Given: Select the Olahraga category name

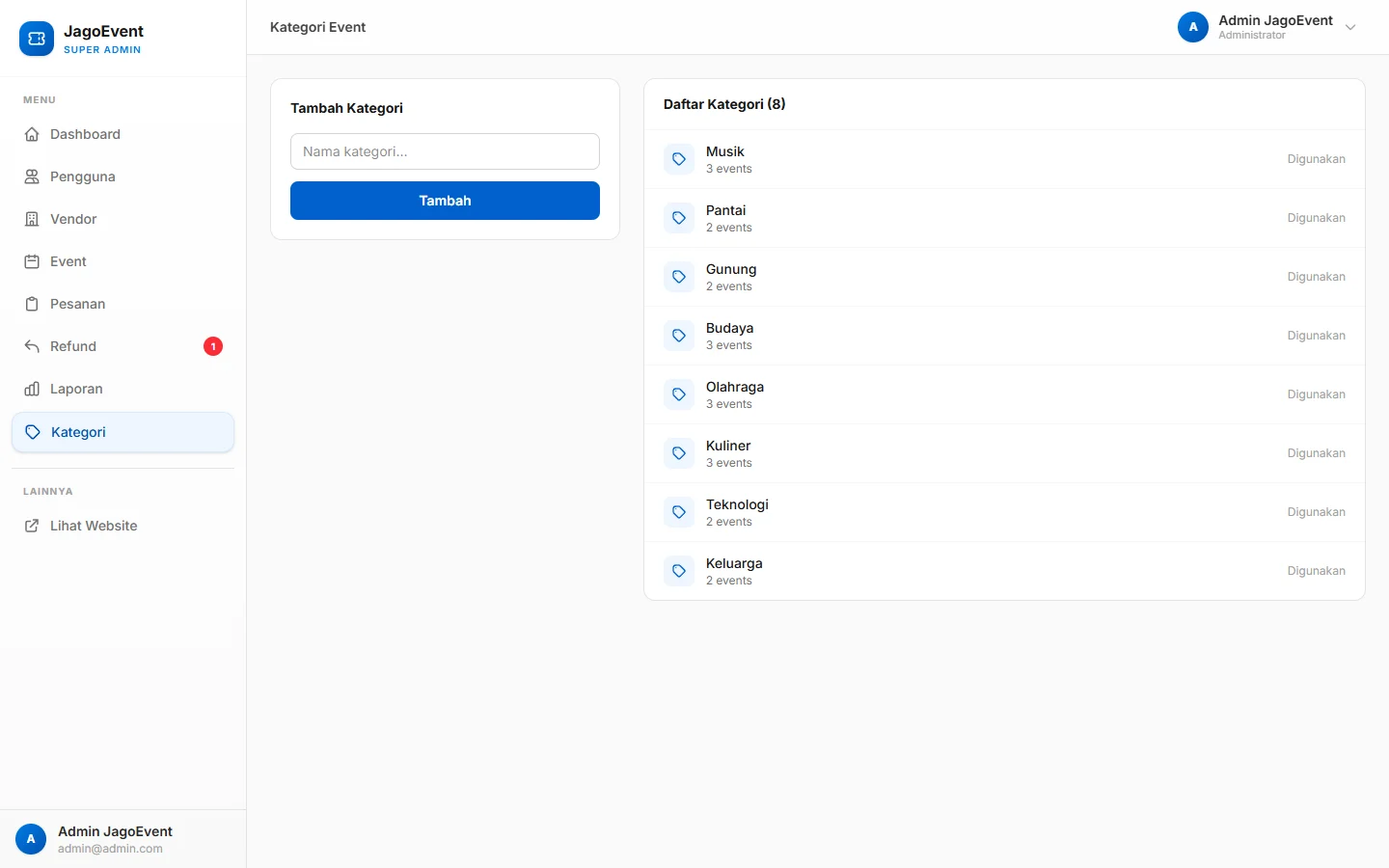Looking at the screenshot, I should [735, 387].
